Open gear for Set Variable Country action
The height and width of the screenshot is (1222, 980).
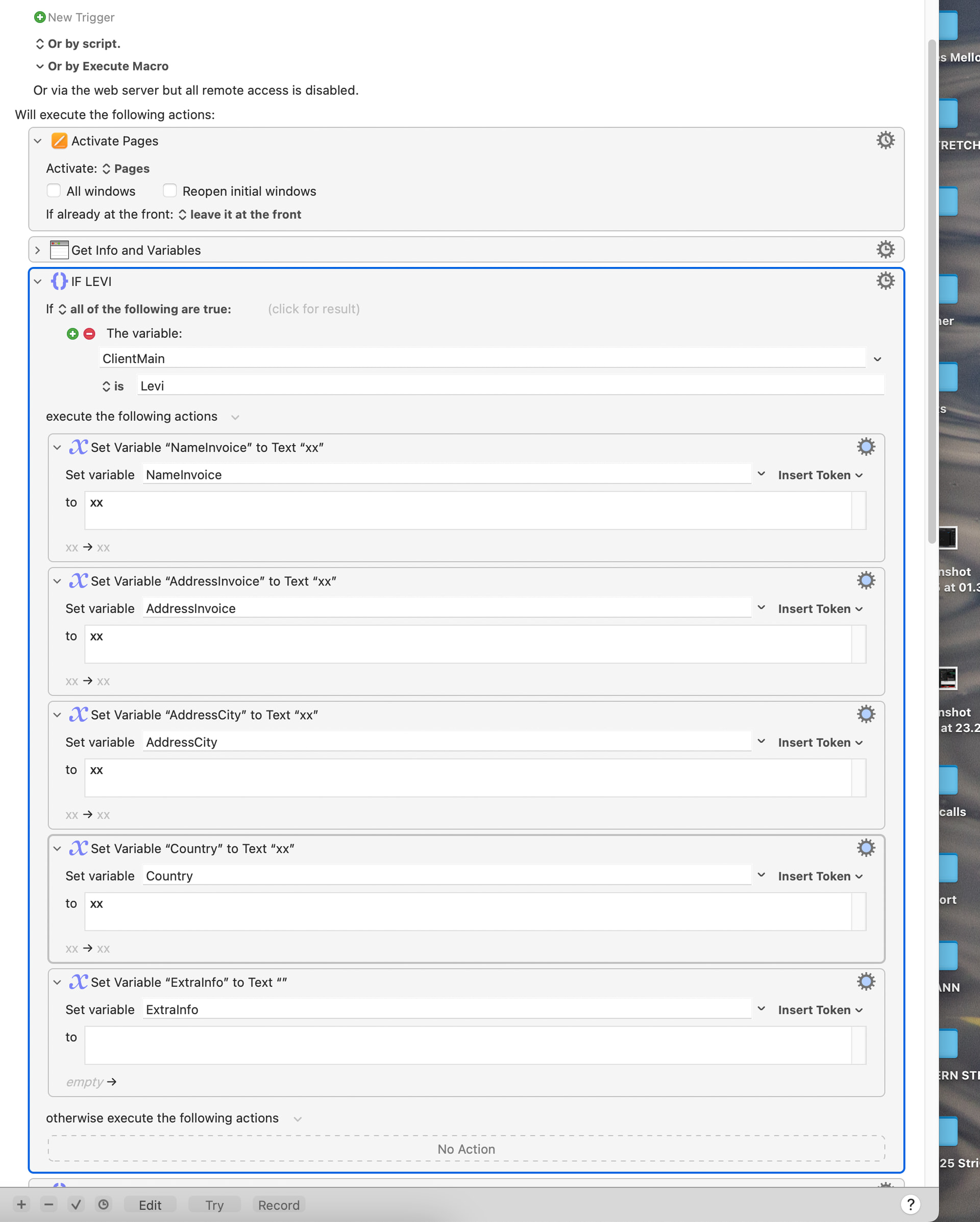pyautogui.click(x=866, y=848)
